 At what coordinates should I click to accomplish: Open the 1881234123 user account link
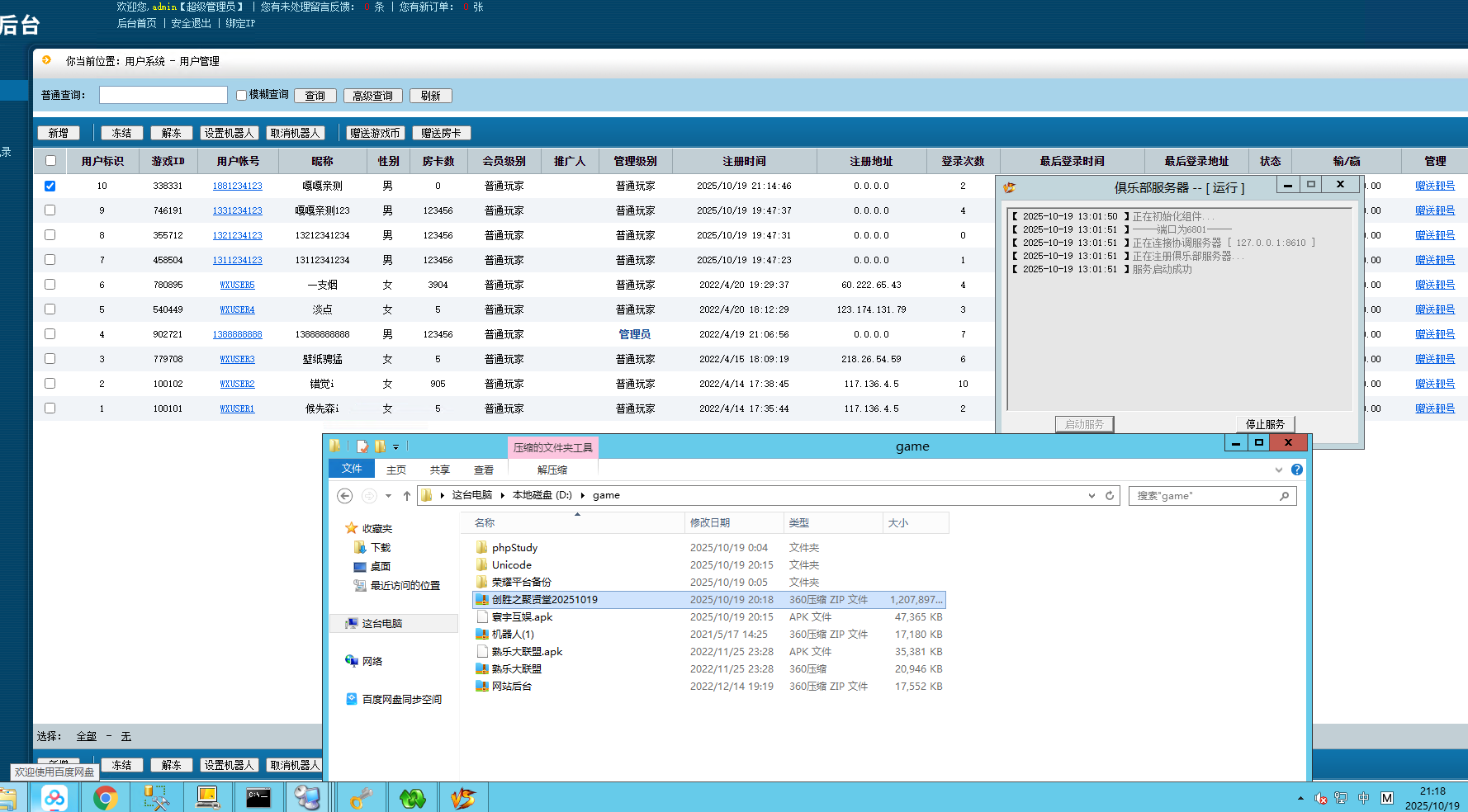pos(237,186)
